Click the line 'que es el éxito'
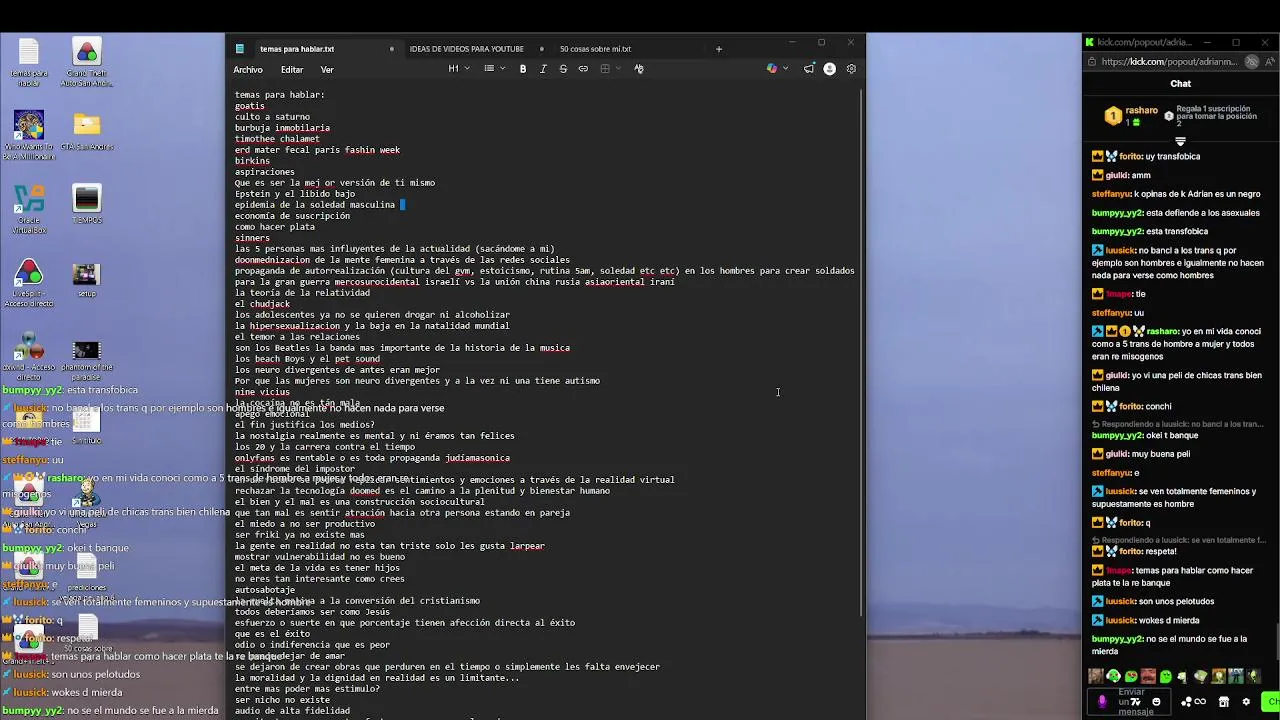This screenshot has height=720, width=1280. coord(272,634)
